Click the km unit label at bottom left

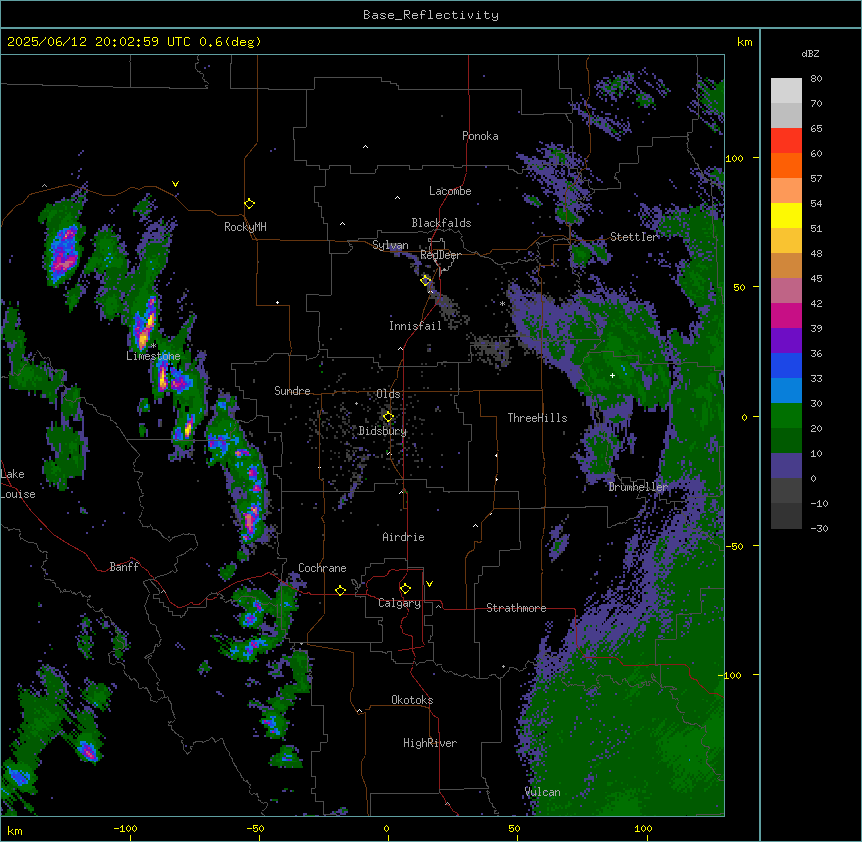[14, 830]
